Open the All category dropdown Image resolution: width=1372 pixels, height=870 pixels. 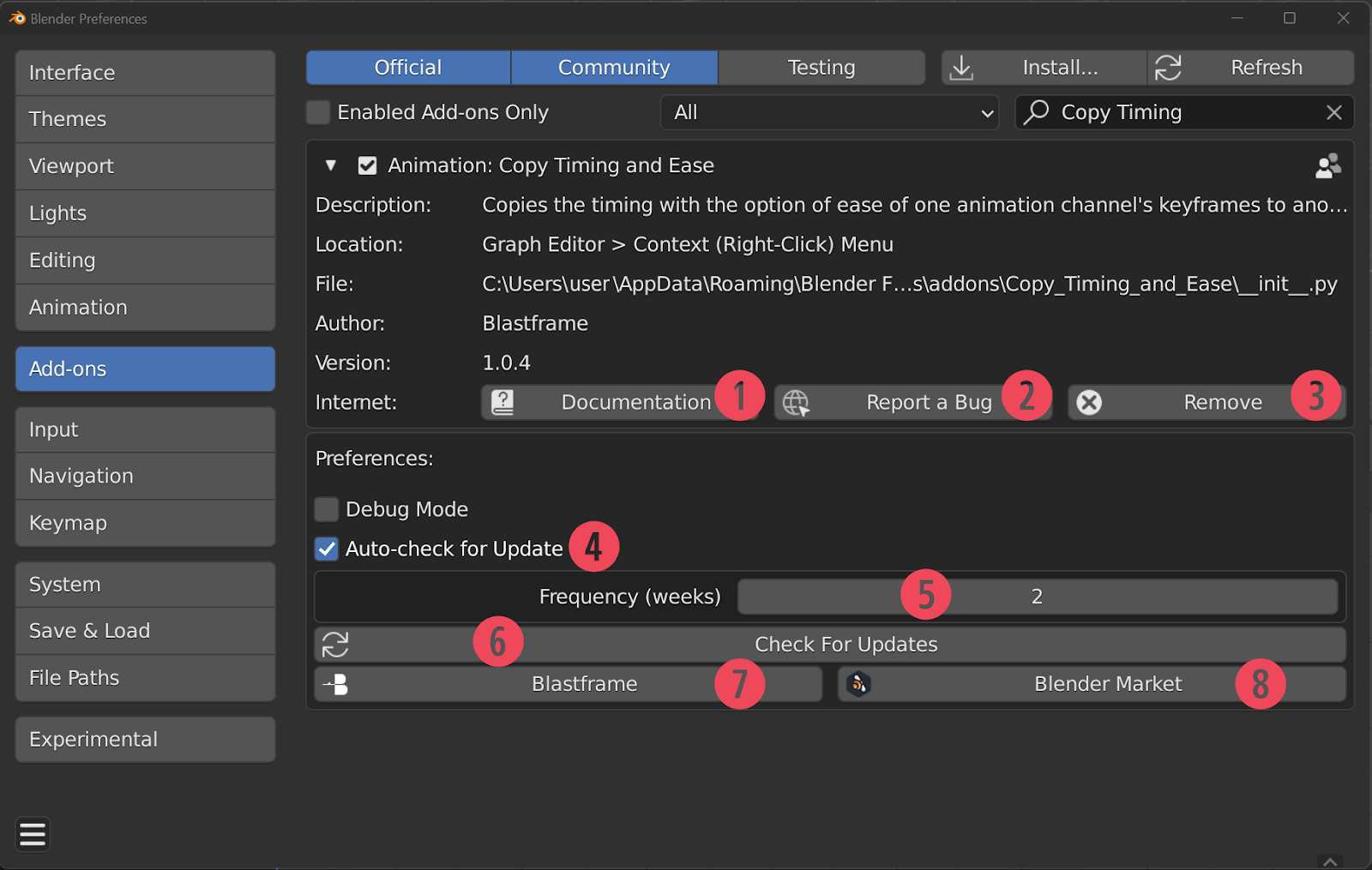point(830,112)
